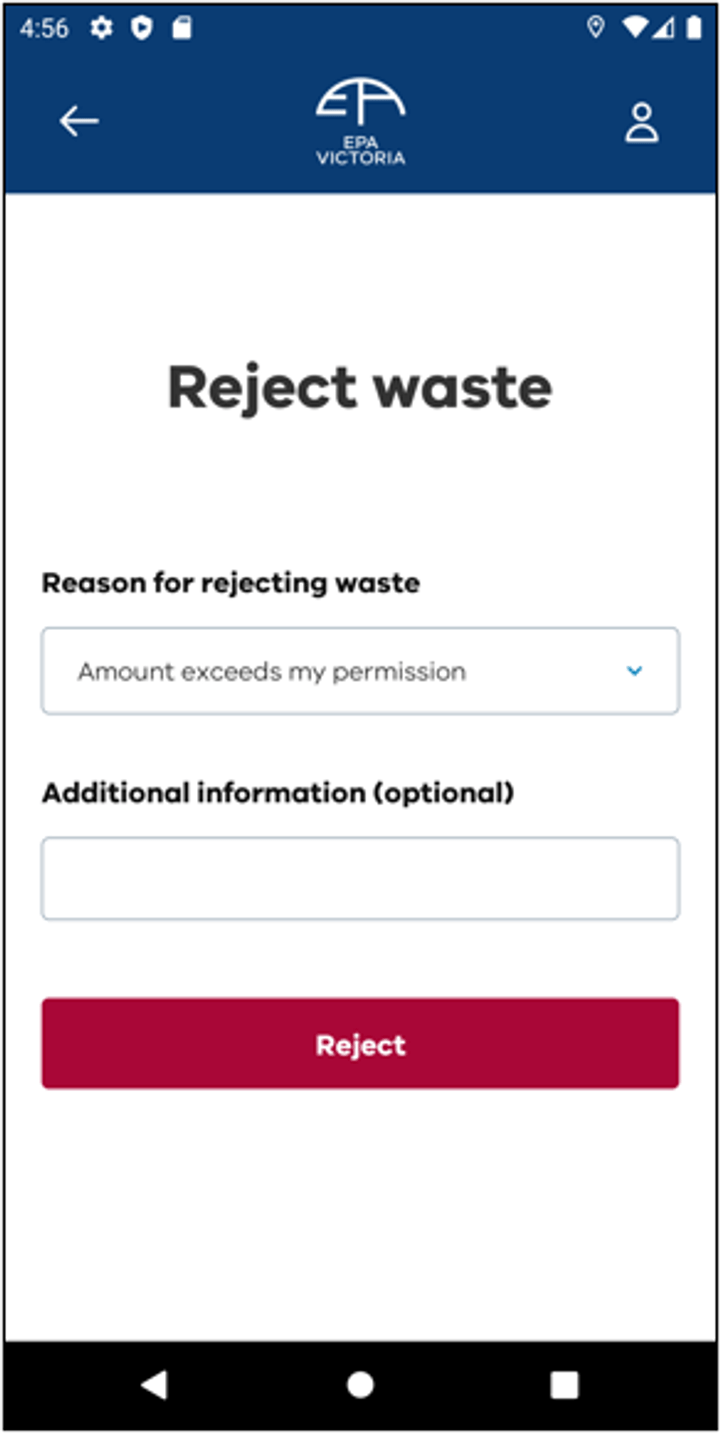
Task: Click the location pin status icon
Action: pos(597,30)
